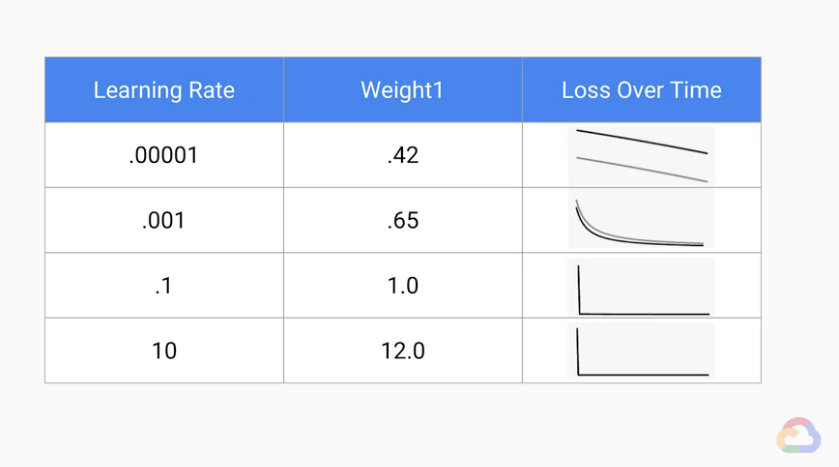Image resolution: width=839 pixels, height=467 pixels.
Task: Open the linear decreasing loss chart thumbnail
Action: click(x=641, y=156)
